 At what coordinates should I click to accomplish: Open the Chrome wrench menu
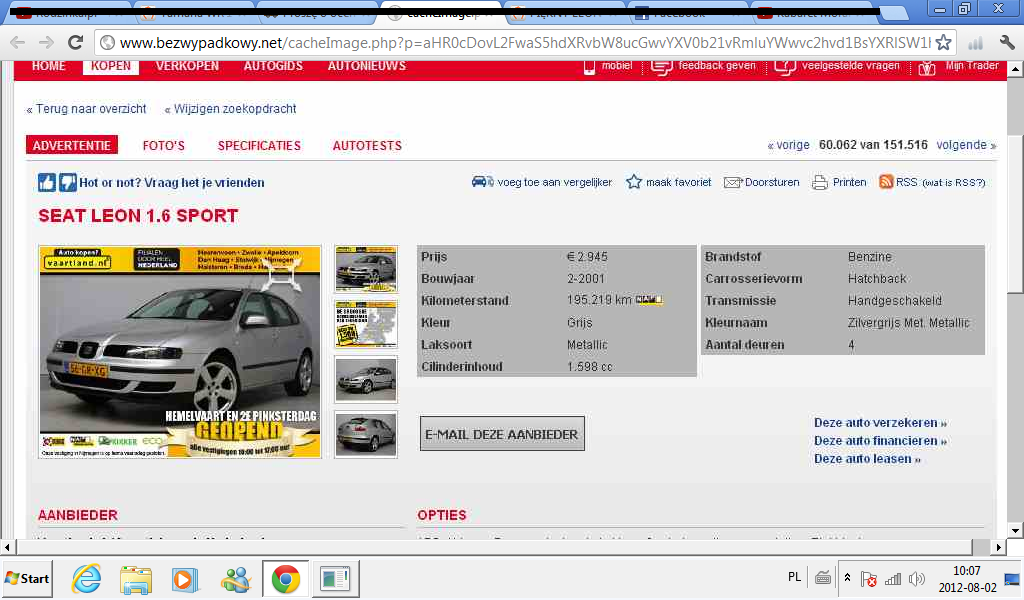pyautogui.click(x=1007, y=43)
